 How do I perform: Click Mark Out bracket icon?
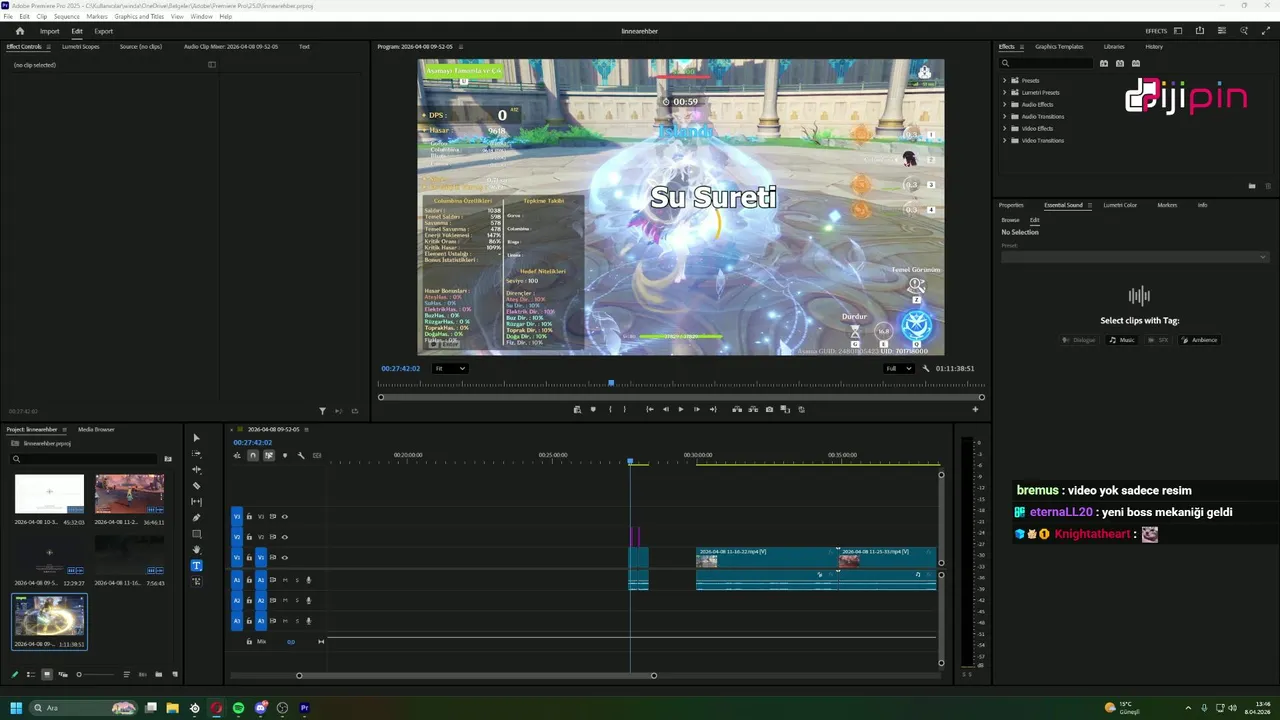(625, 409)
